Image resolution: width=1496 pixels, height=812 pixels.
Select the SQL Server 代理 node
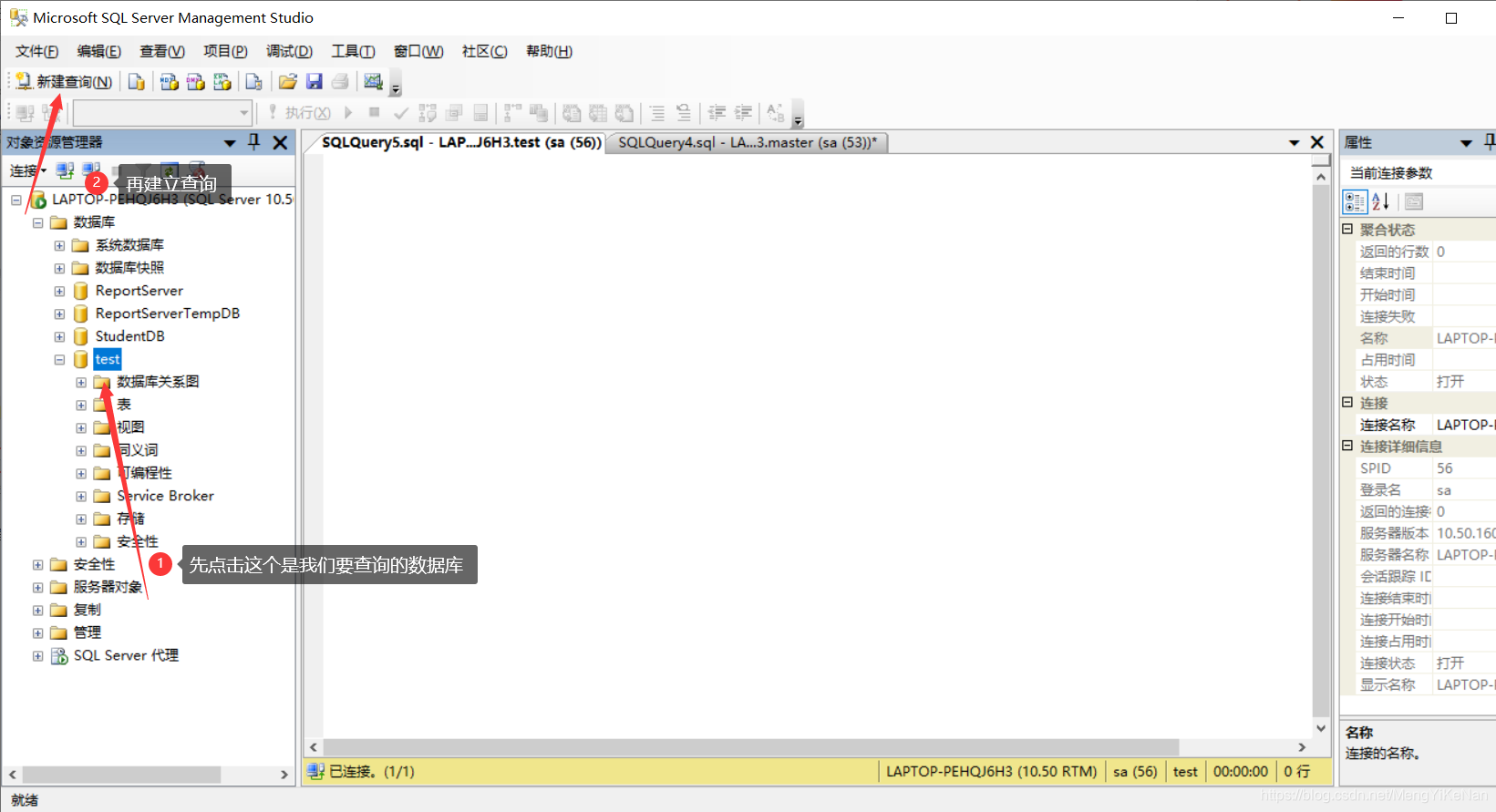(x=126, y=655)
